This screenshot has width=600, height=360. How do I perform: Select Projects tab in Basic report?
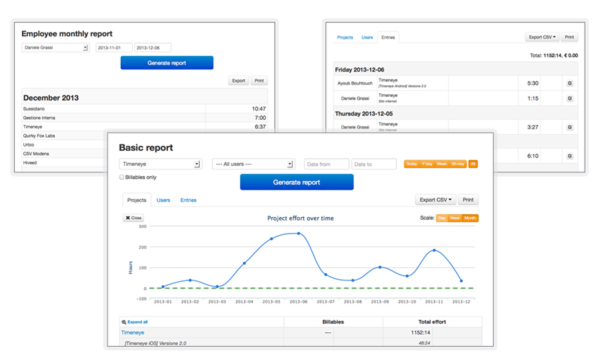[x=137, y=200]
